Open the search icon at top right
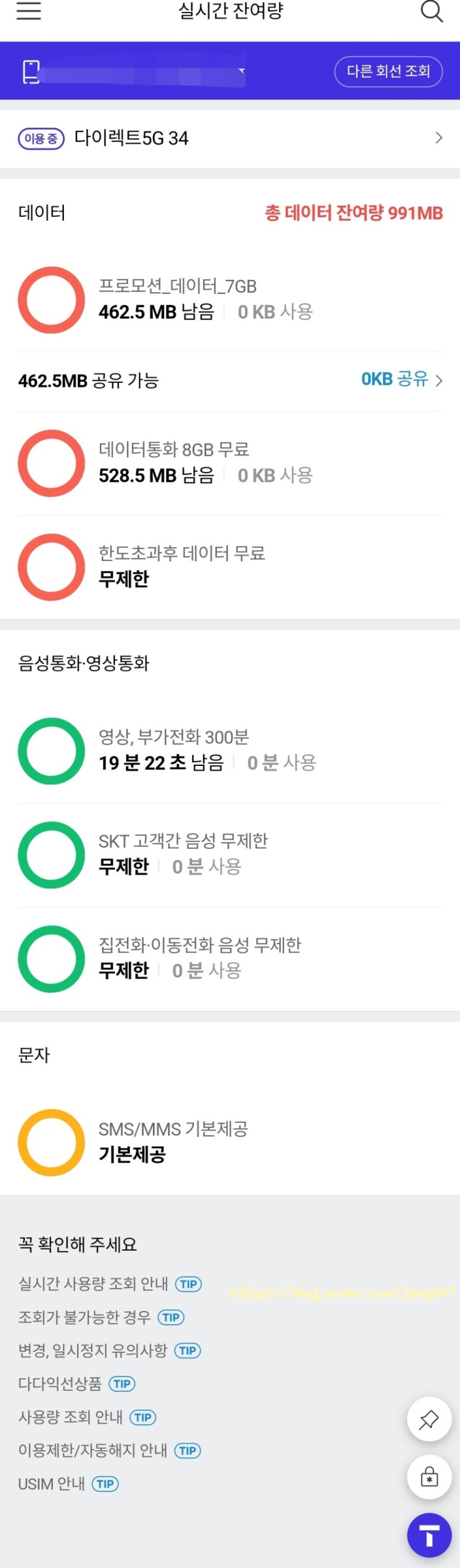The image size is (460, 1568). coord(432,11)
